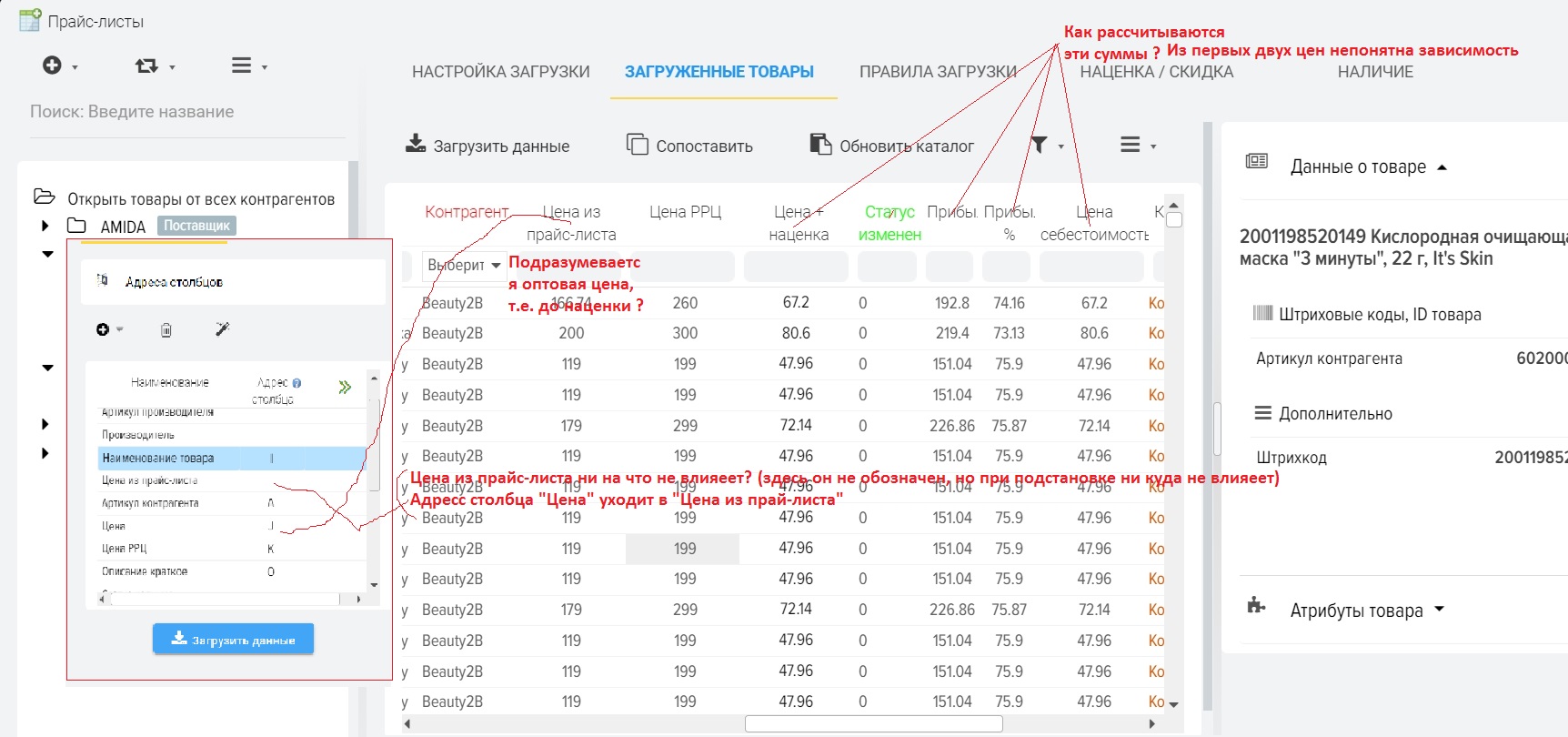Open the left panel hamburger menu icon
This screenshot has width=1568, height=737.
click(241, 66)
